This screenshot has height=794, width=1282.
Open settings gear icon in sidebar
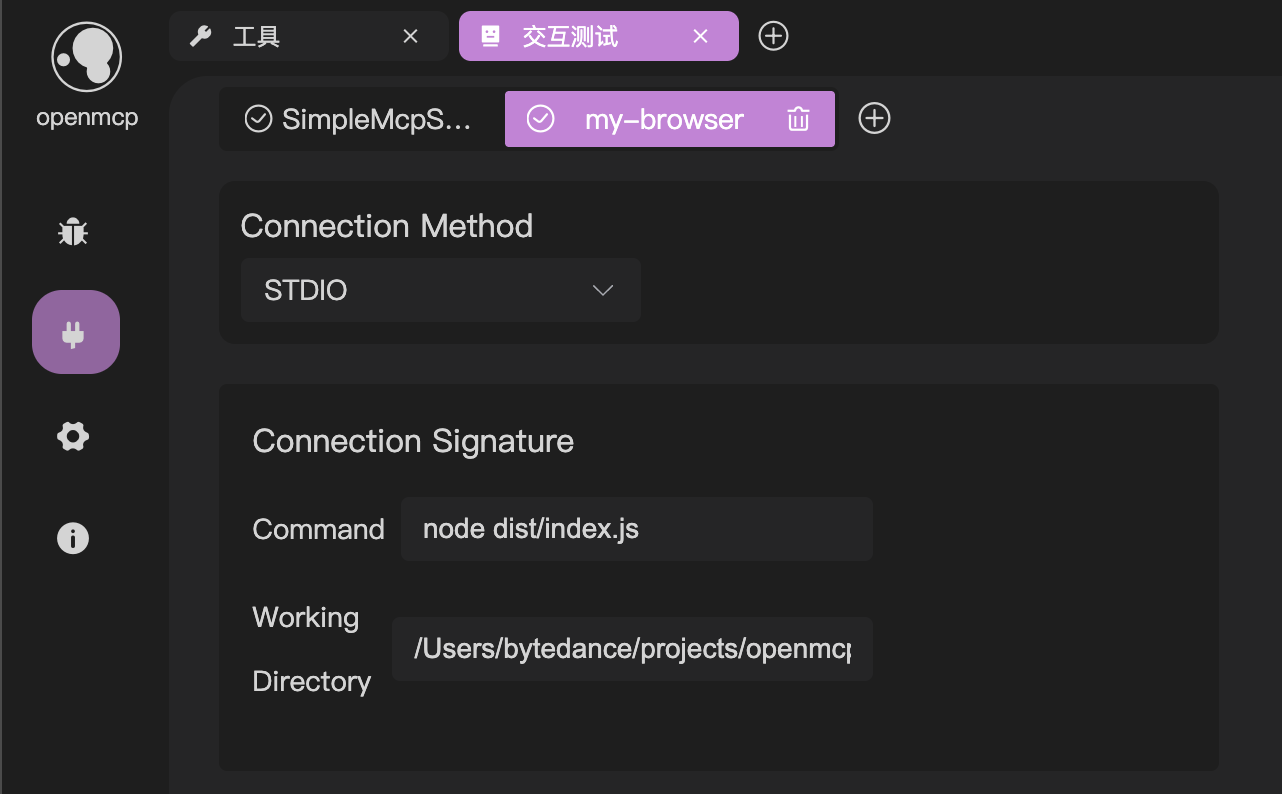73,436
